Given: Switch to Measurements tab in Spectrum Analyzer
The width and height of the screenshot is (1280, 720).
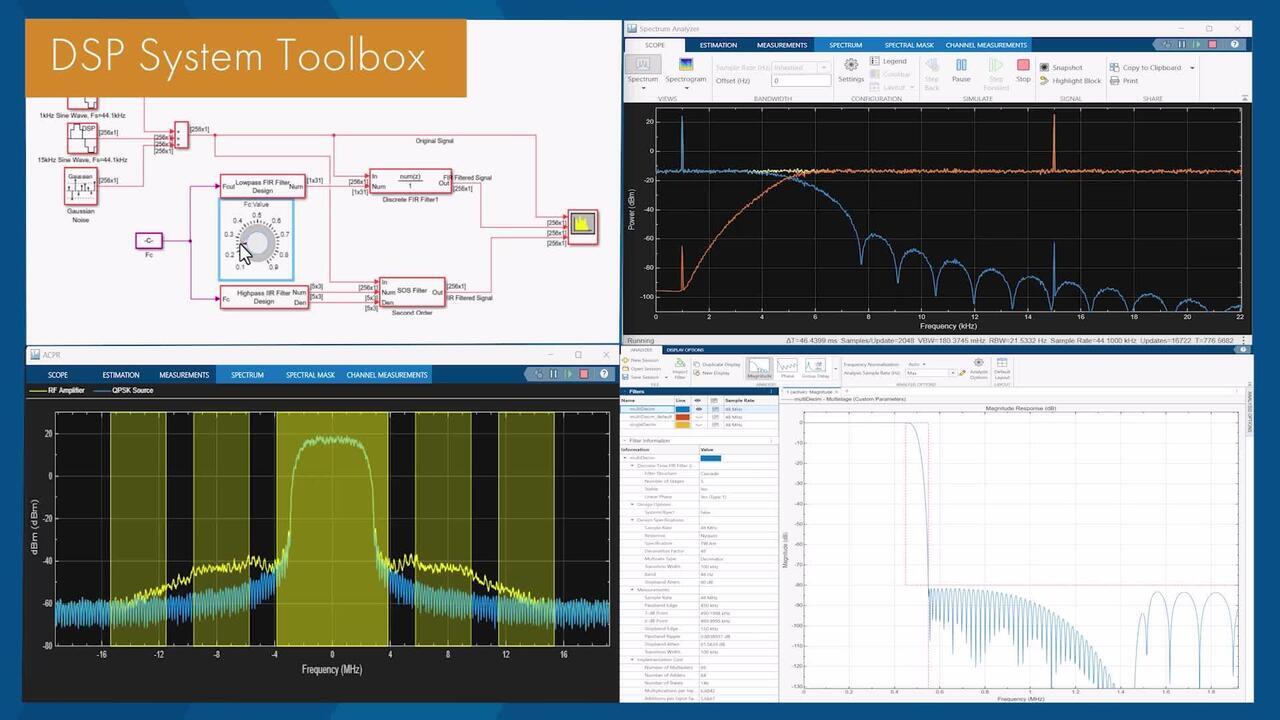Looking at the screenshot, I should 782,45.
